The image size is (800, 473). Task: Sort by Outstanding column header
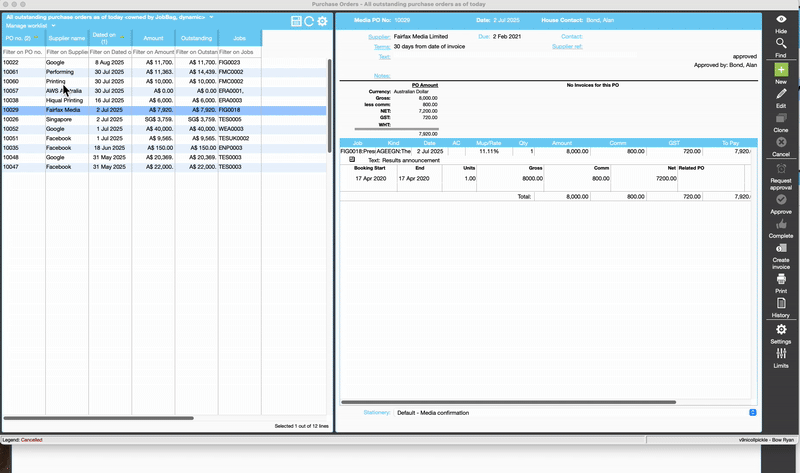[196, 38]
